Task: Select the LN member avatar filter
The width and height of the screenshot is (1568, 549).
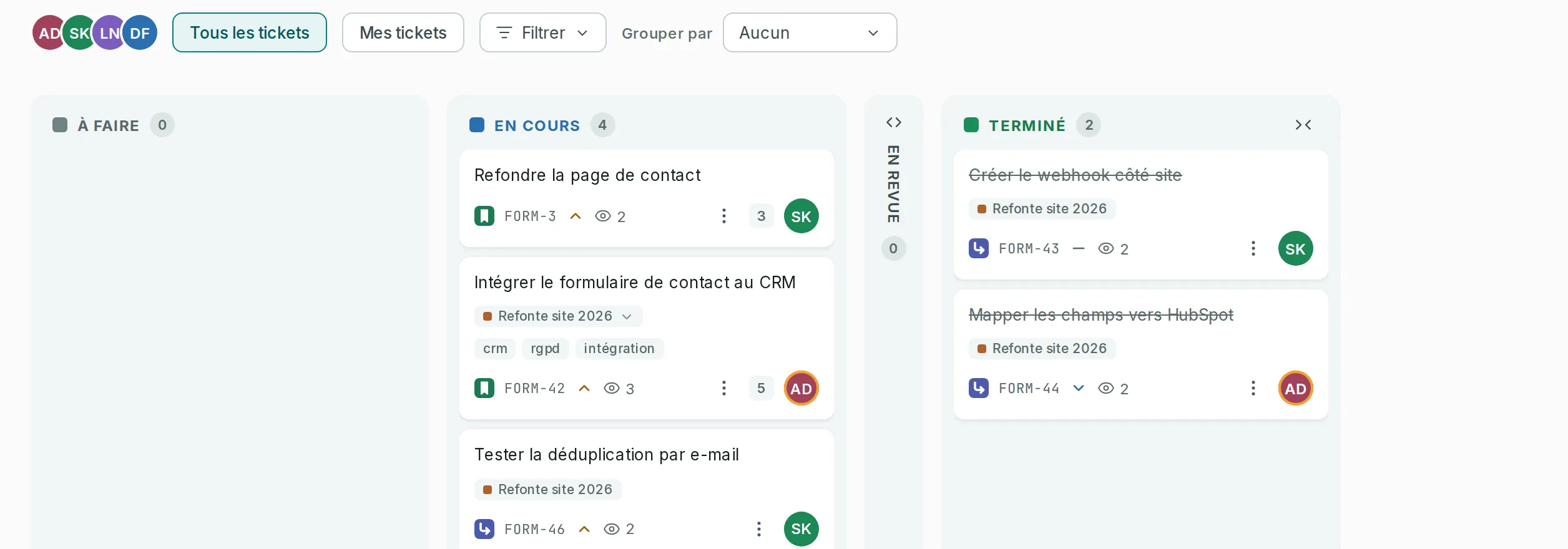Action: pyautogui.click(x=110, y=32)
